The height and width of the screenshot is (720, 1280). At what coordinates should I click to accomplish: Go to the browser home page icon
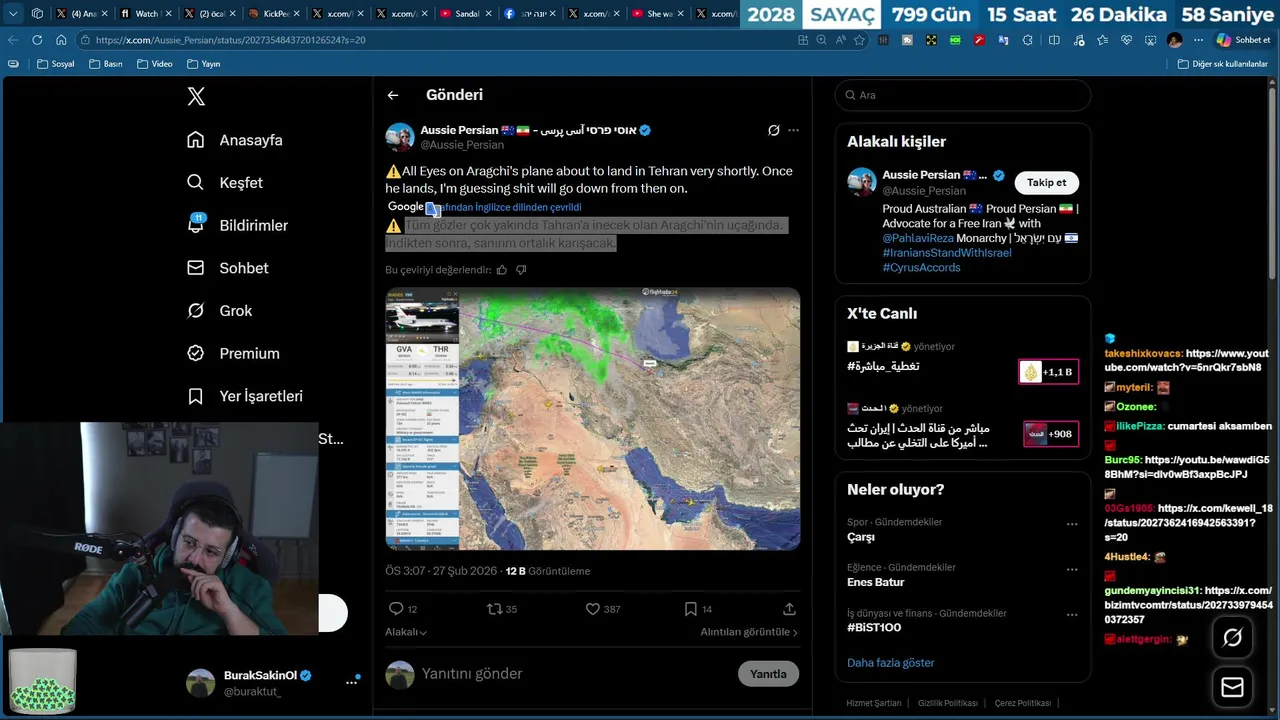pos(61,40)
